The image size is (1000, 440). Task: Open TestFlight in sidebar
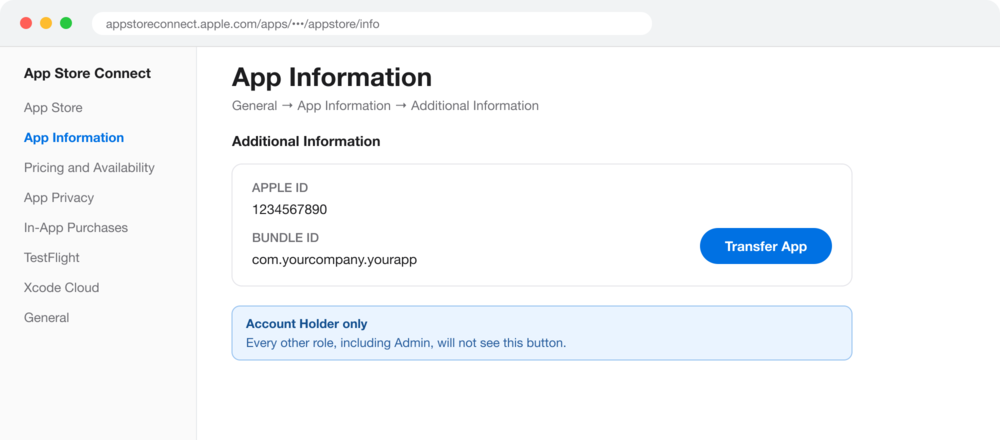pyautogui.click(x=52, y=258)
